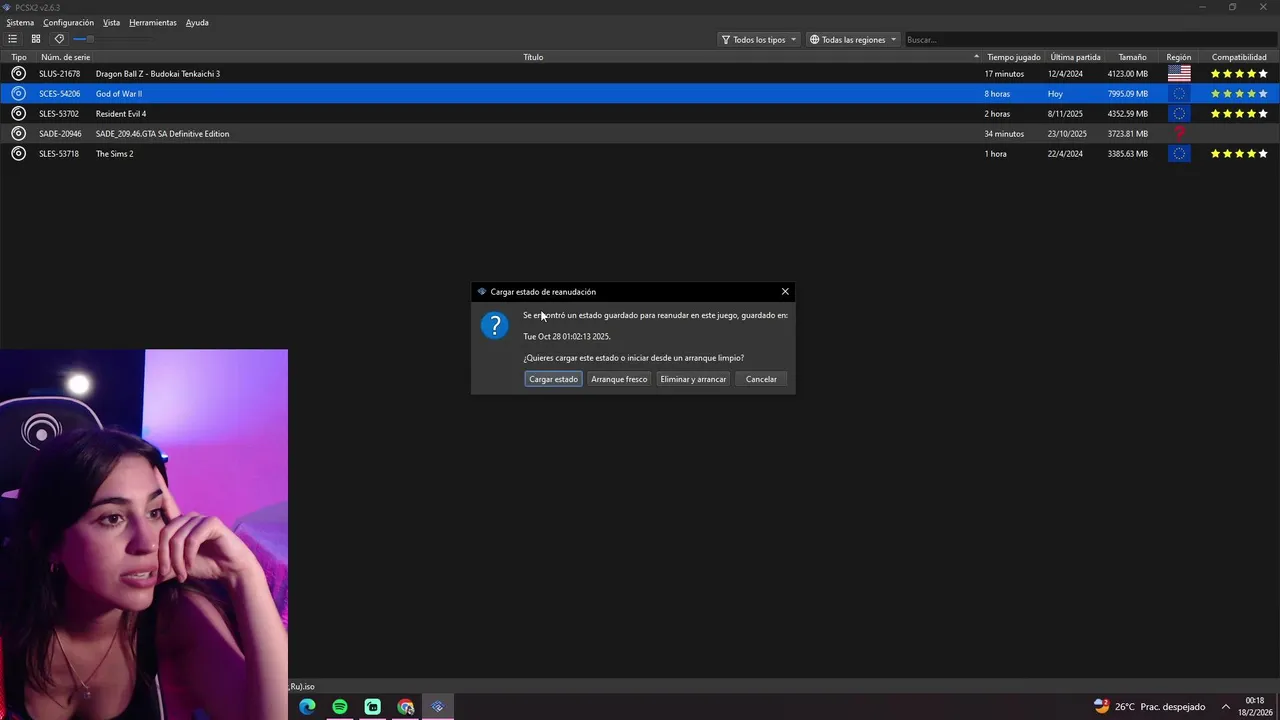Screen dimensions: 1280x720
Task: Sort by Última partida column header
Action: point(1075,57)
